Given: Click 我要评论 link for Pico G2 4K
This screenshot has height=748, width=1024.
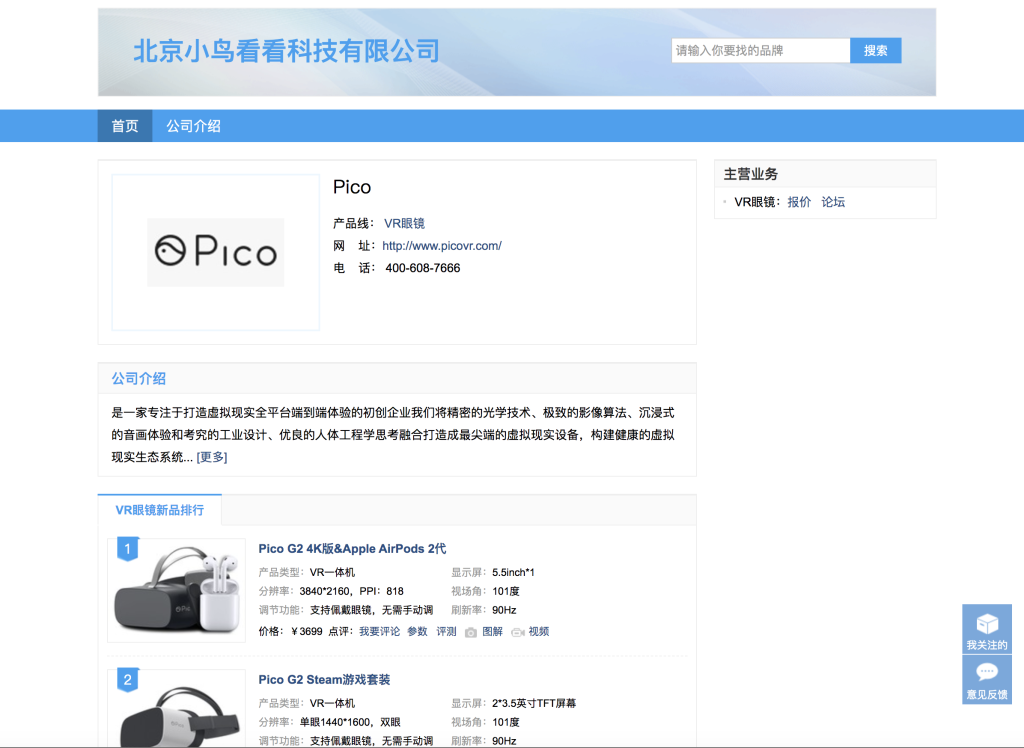Looking at the screenshot, I should coord(379,632).
